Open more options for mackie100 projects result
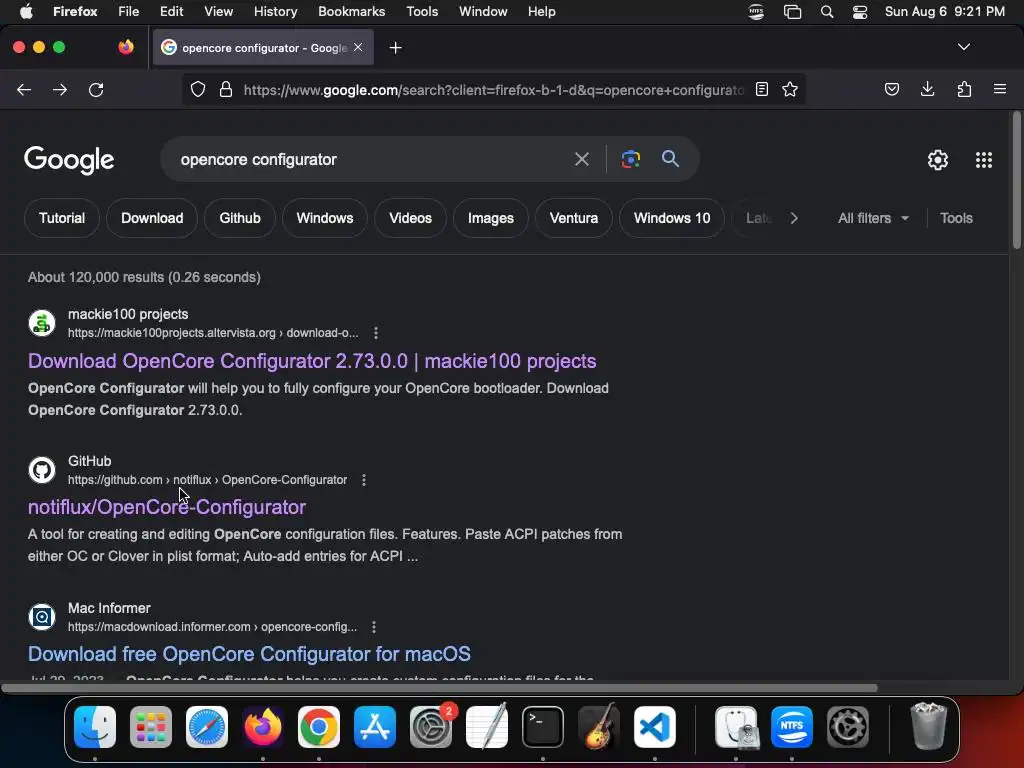The image size is (1024, 768). 376,333
